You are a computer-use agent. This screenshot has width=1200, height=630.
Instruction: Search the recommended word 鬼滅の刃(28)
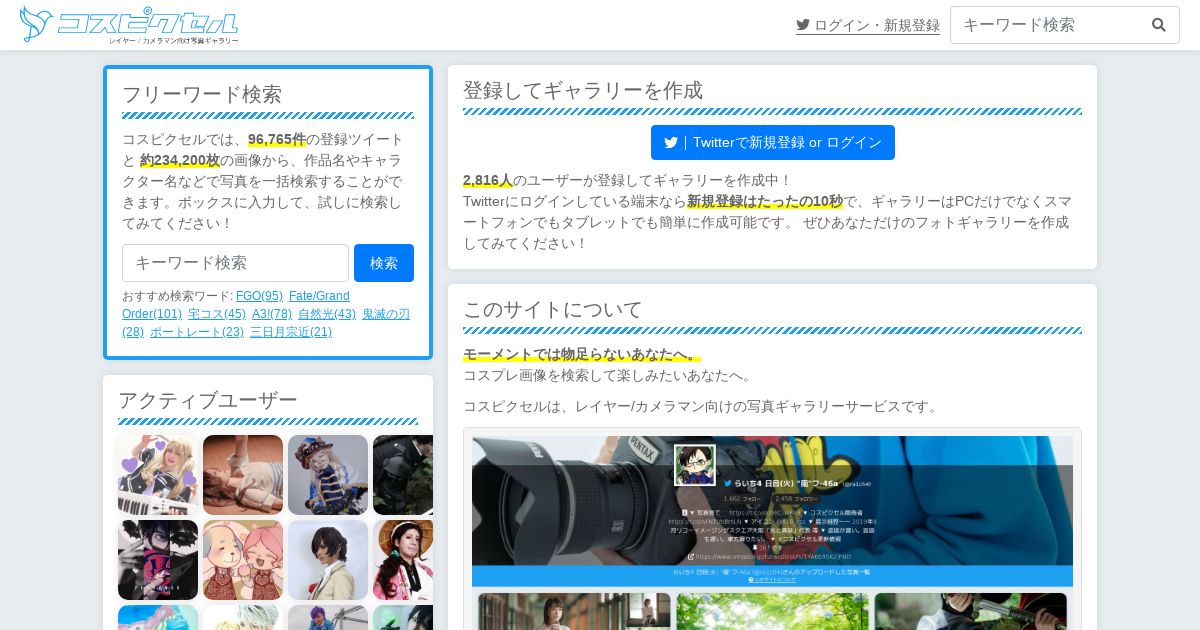tap(386, 314)
